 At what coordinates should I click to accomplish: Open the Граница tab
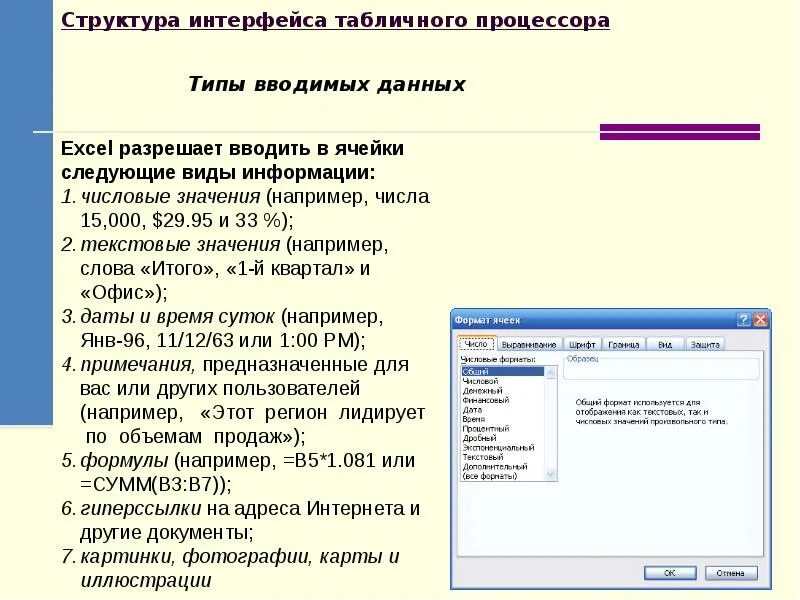coord(623,344)
